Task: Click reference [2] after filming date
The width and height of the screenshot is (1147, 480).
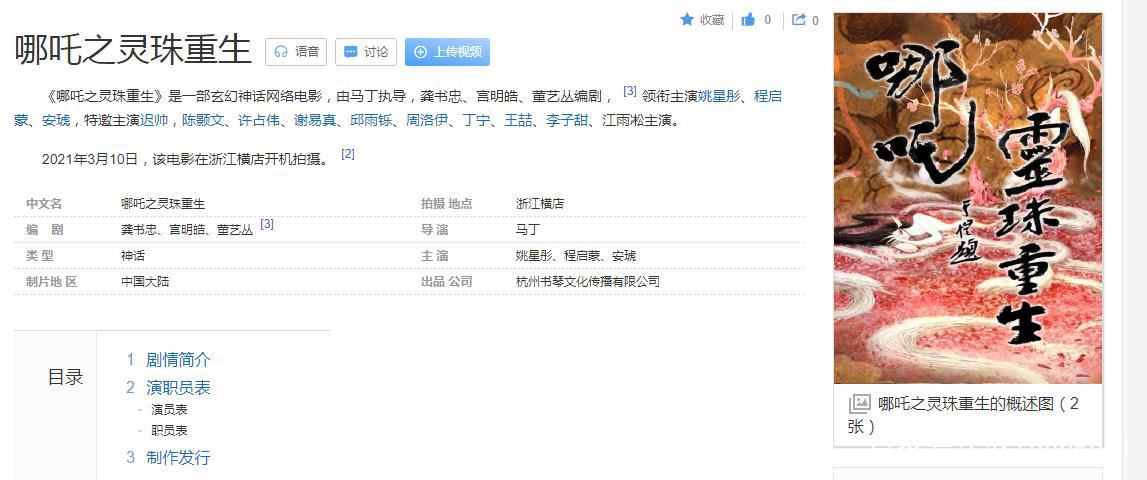Action: (x=348, y=154)
